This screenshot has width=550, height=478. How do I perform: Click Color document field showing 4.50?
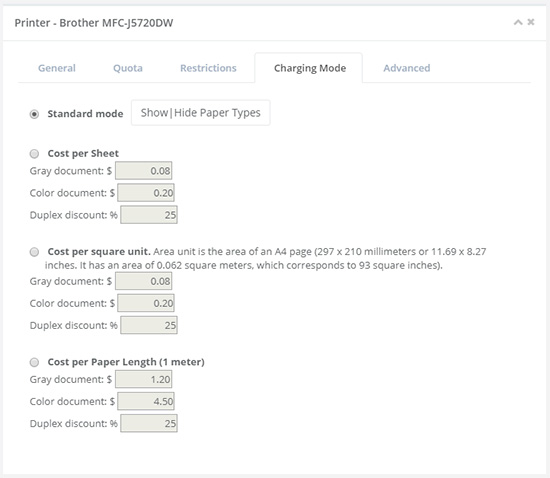[x=146, y=402]
